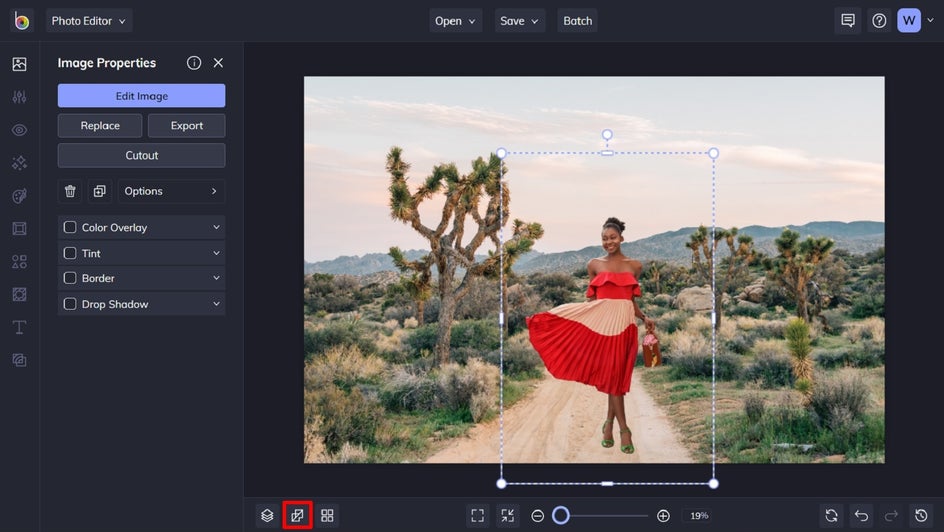This screenshot has width=944, height=532.
Task: Click the Text tool icon in sidebar
Action: [x=19, y=327]
